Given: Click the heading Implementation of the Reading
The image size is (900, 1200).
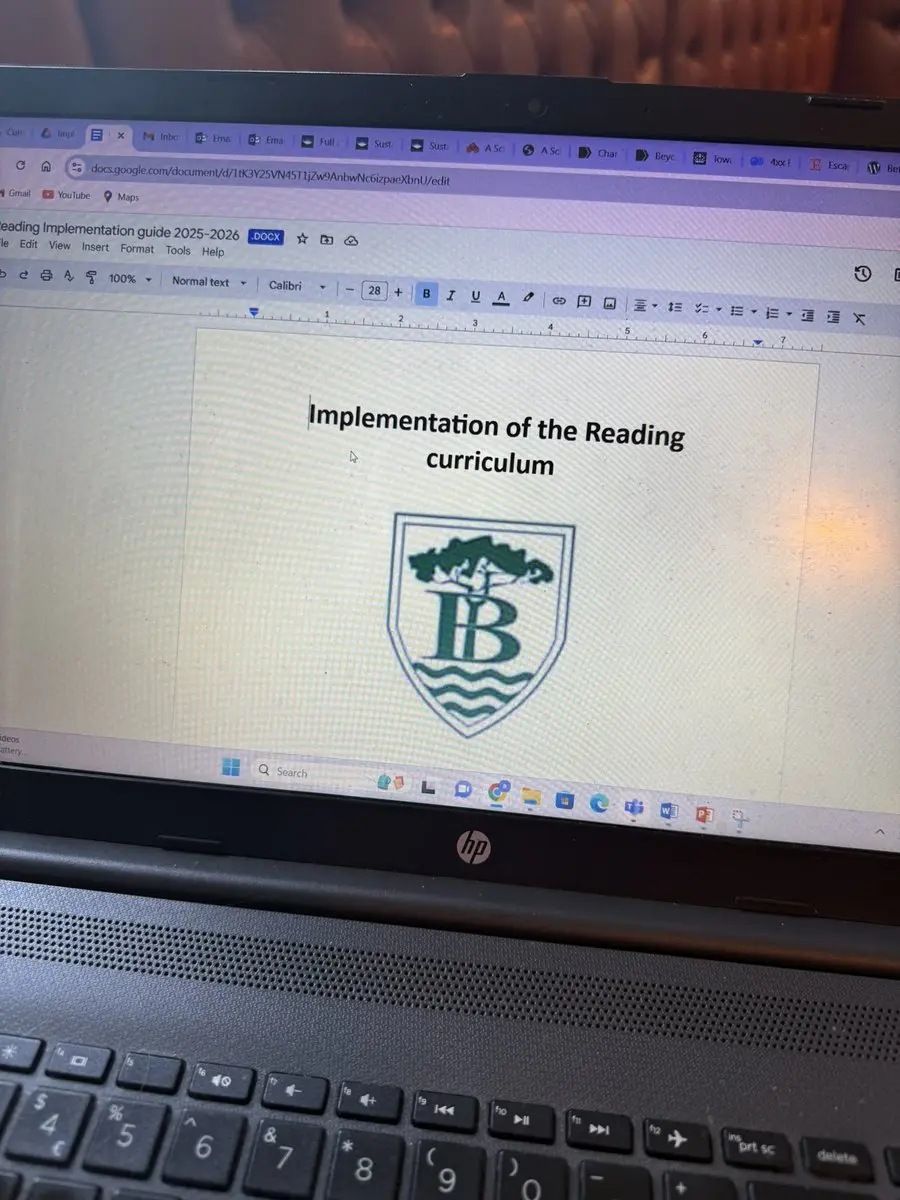Looking at the screenshot, I should pyautogui.click(x=497, y=426).
